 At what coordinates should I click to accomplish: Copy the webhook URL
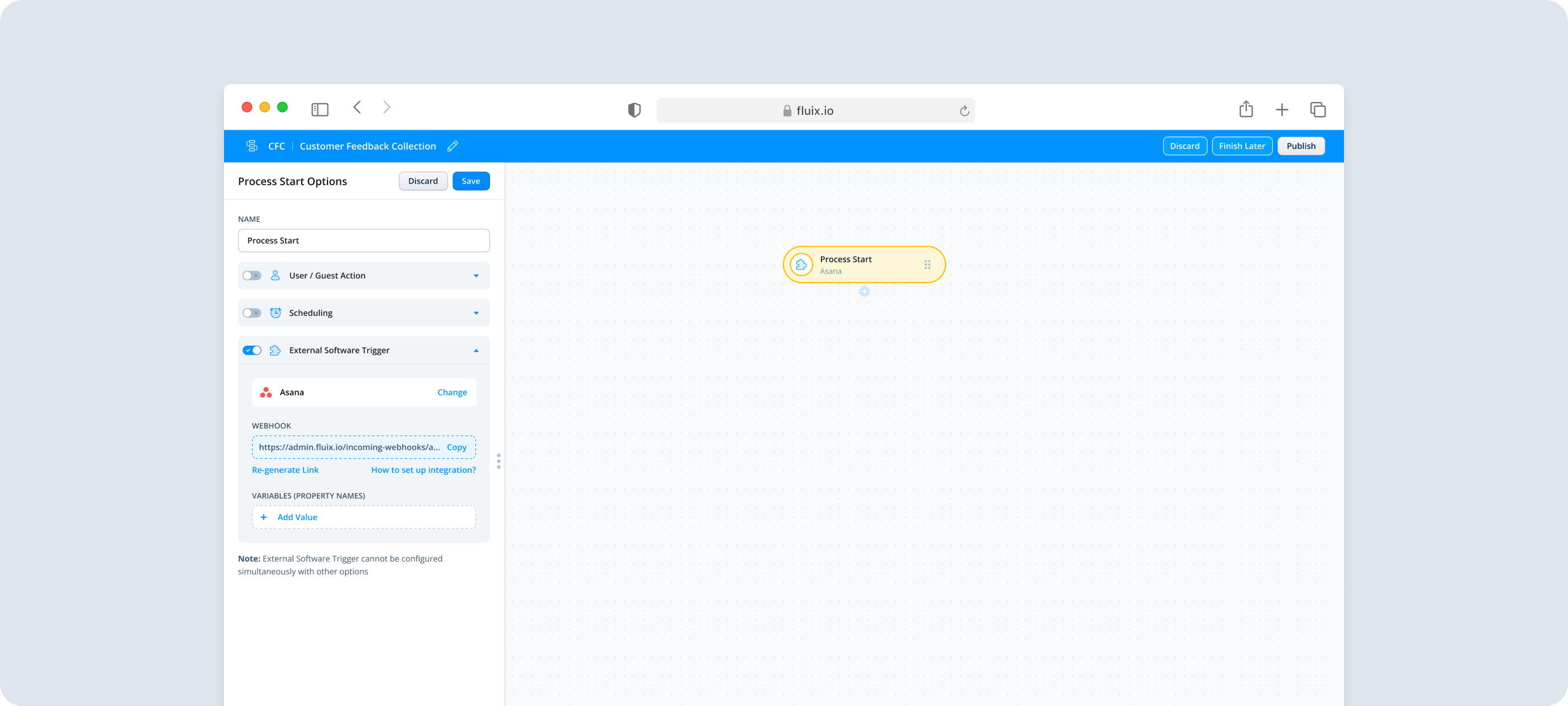coord(456,447)
